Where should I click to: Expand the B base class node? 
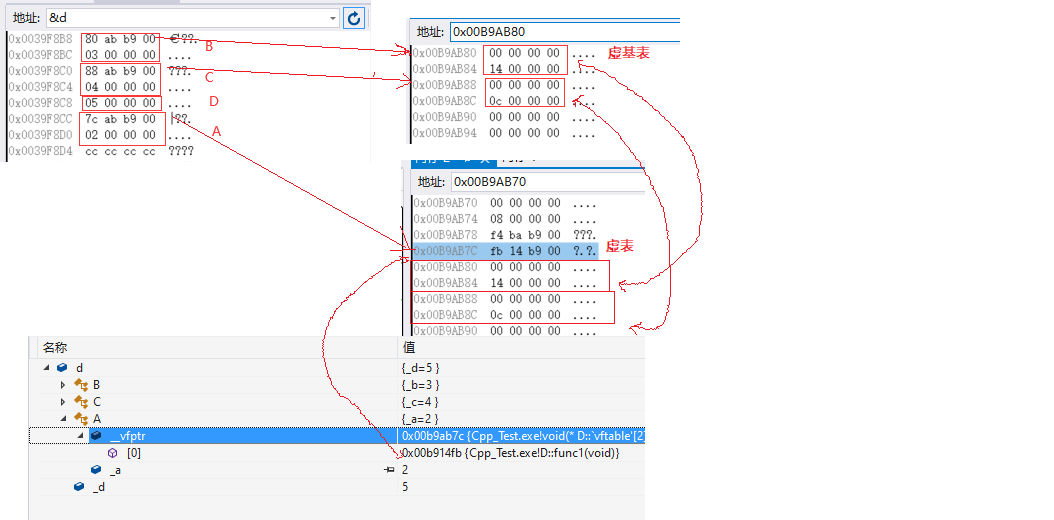[63, 385]
